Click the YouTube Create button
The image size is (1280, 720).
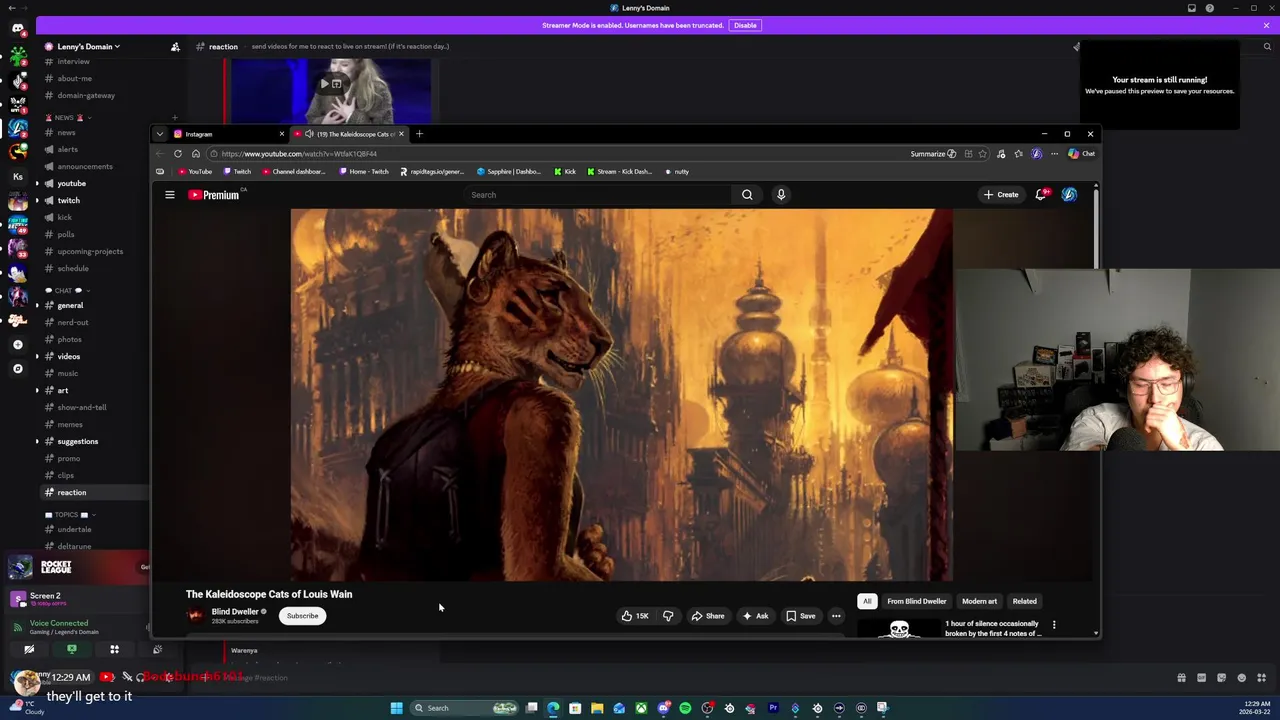[x=1001, y=195]
